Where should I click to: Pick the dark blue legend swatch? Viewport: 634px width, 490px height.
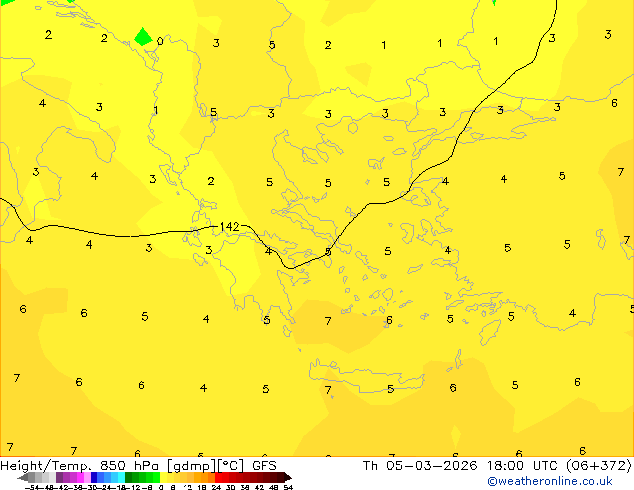click(94, 477)
